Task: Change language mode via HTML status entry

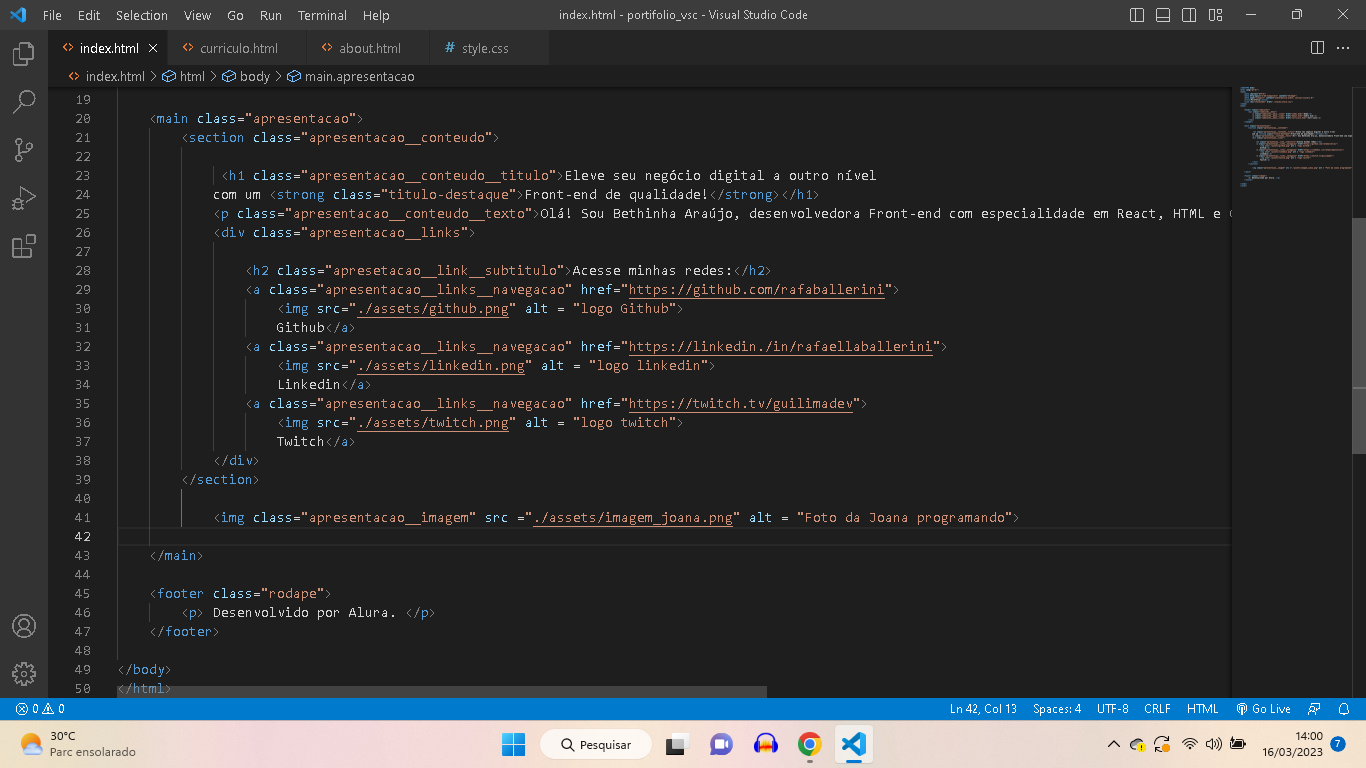Action: [1203, 709]
